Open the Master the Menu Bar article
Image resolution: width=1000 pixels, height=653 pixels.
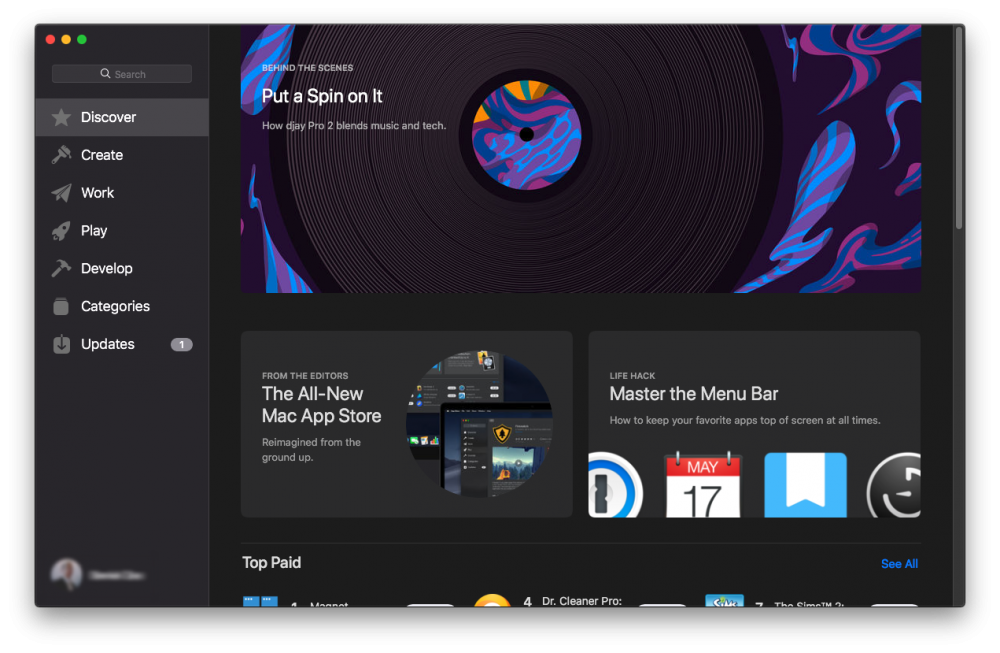(x=754, y=424)
